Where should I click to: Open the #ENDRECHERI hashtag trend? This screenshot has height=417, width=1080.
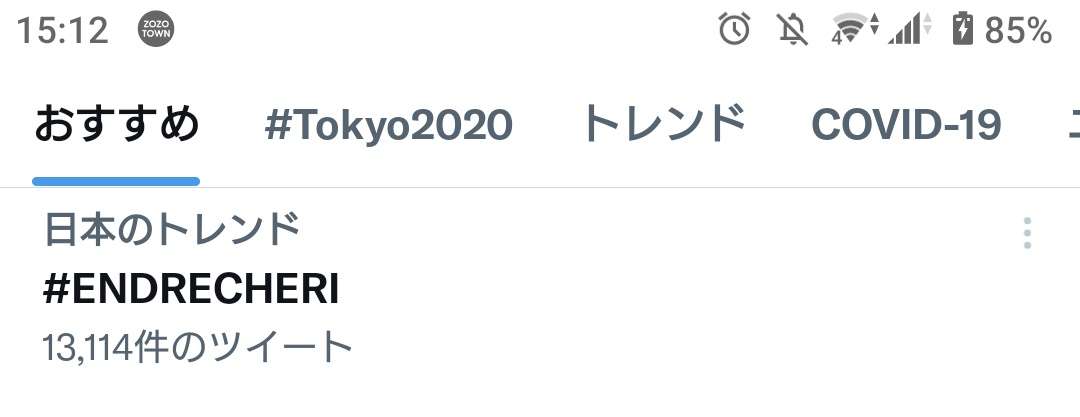191,290
